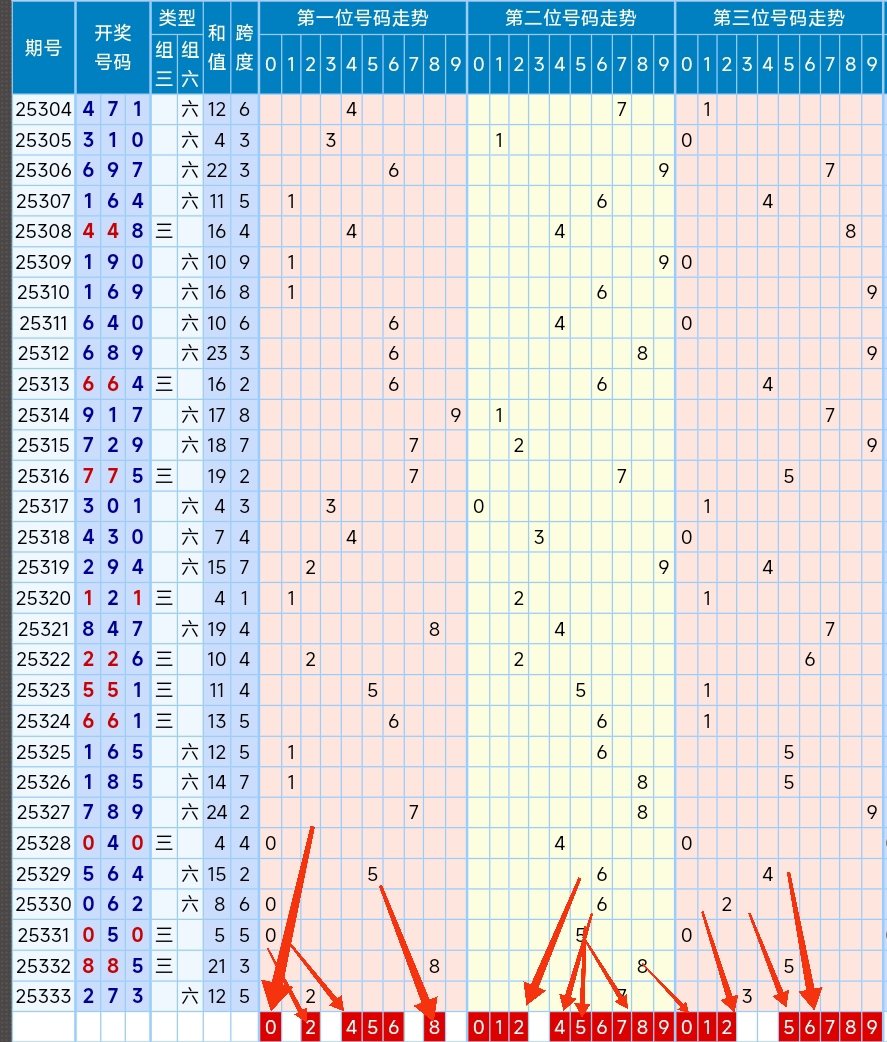Toggle red 7 box in second-position selection row
This screenshot has width=887, height=1042.
click(x=621, y=1027)
